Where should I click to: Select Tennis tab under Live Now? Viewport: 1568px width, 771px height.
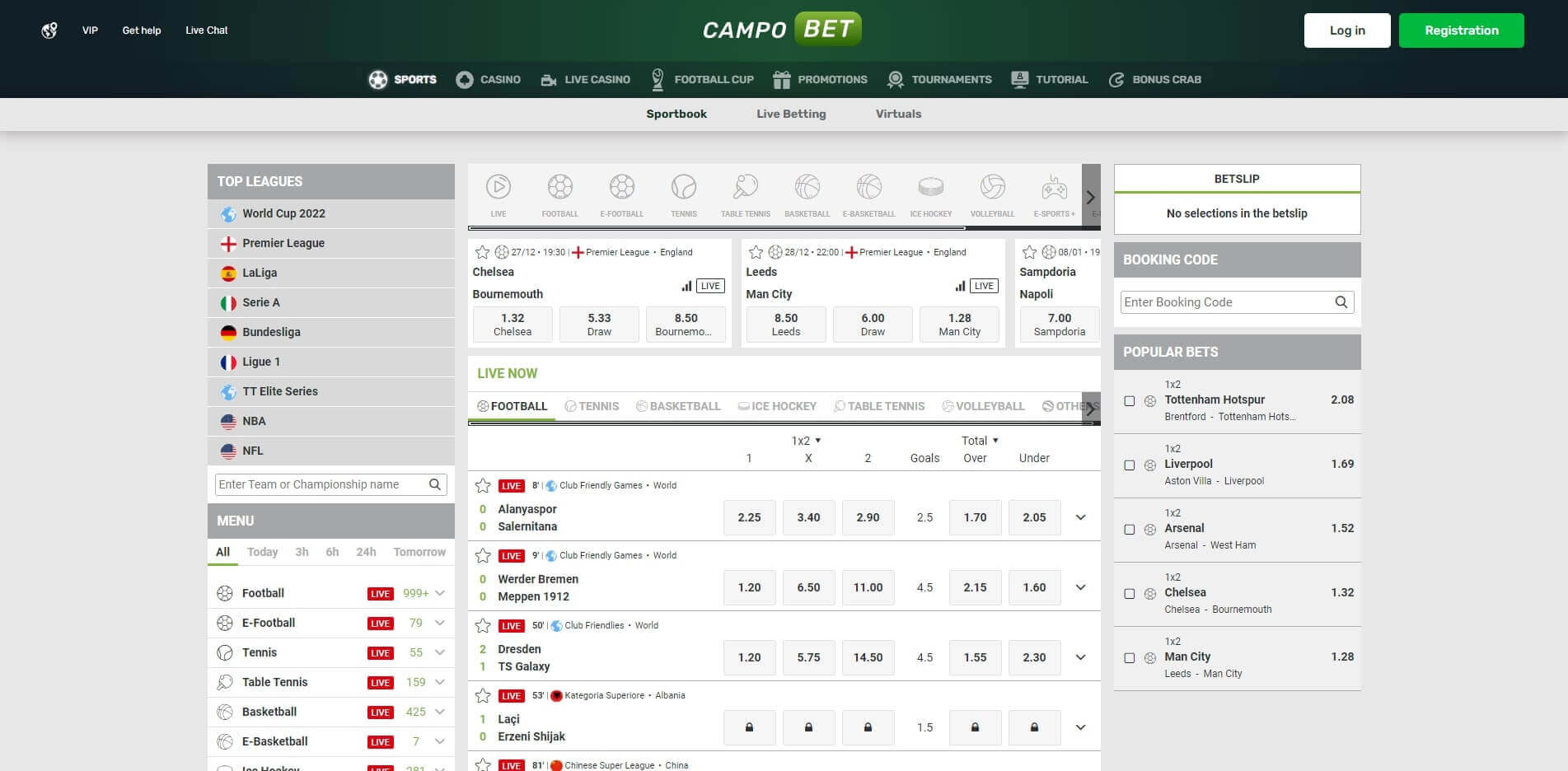(592, 406)
